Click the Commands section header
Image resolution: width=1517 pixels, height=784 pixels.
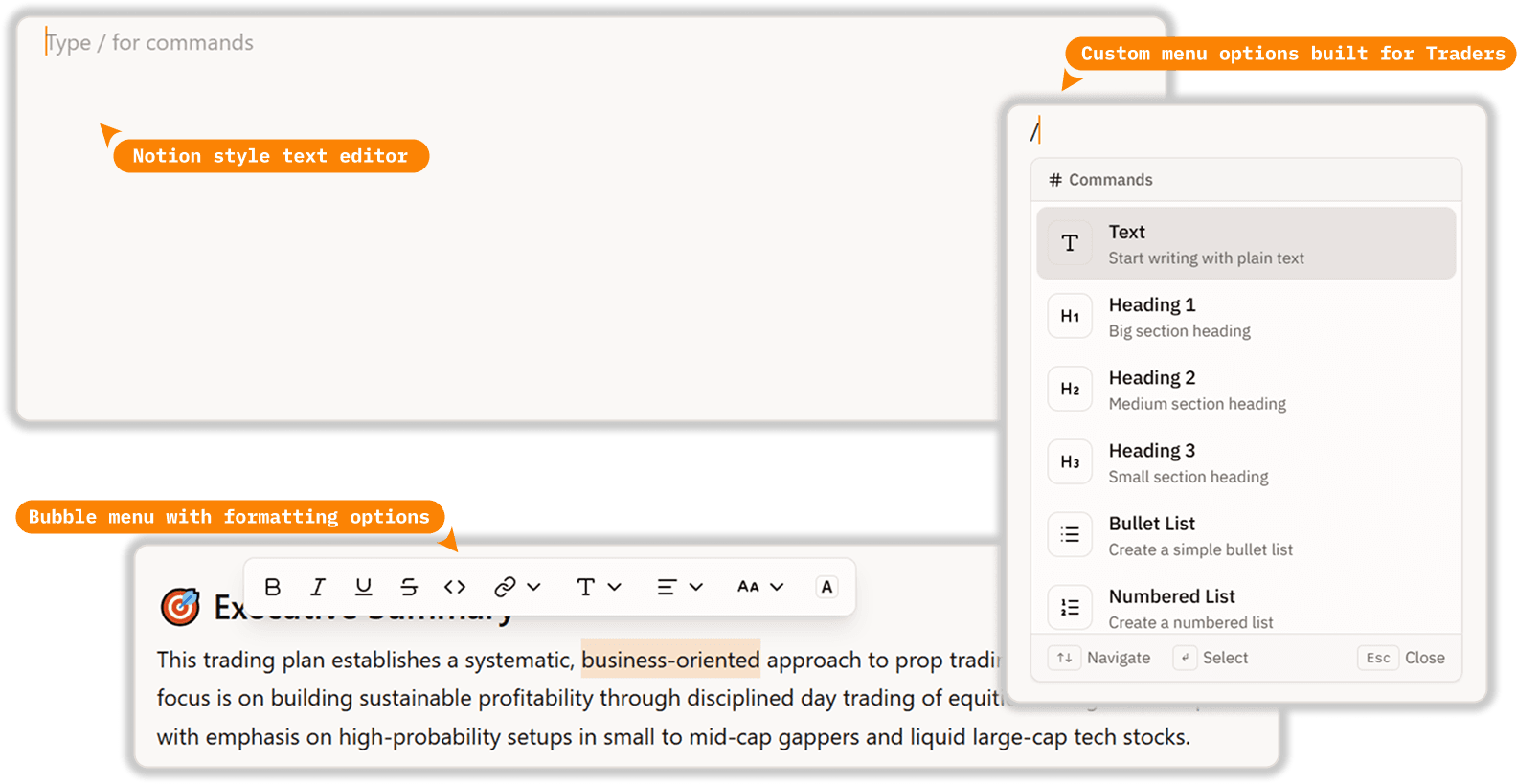click(x=1246, y=180)
